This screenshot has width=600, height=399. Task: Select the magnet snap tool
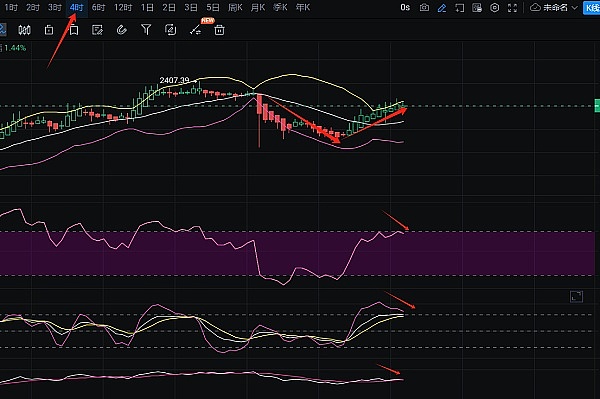(x=121, y=30)
